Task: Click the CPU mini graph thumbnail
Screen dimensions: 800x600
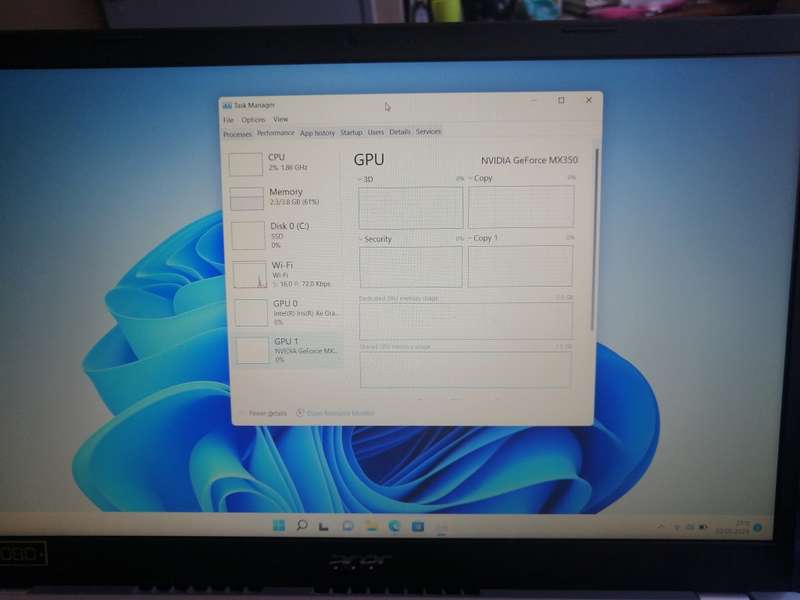Action: (x=245, y=164)
